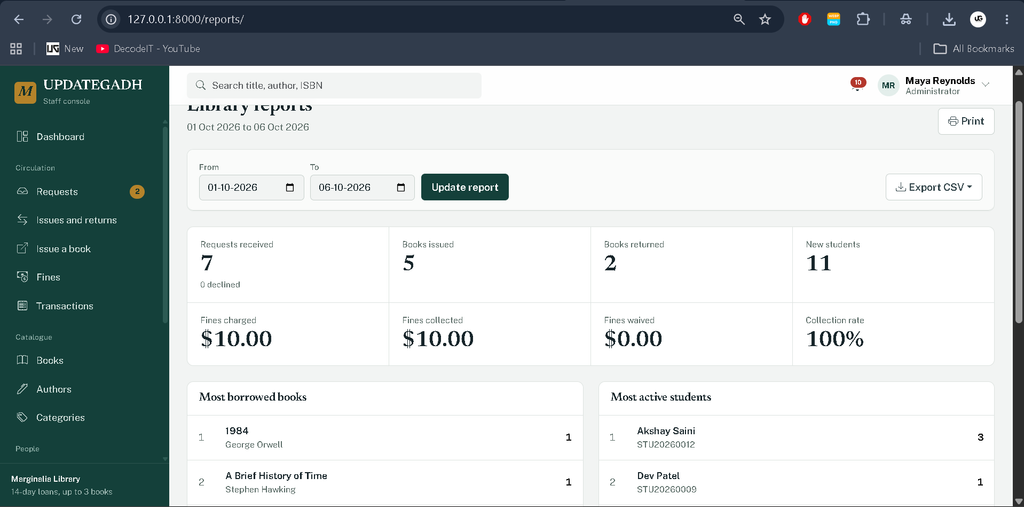Click the Akshay Saini student row
The width and height of the screenshot is (1024, 507).
(797, 438)
